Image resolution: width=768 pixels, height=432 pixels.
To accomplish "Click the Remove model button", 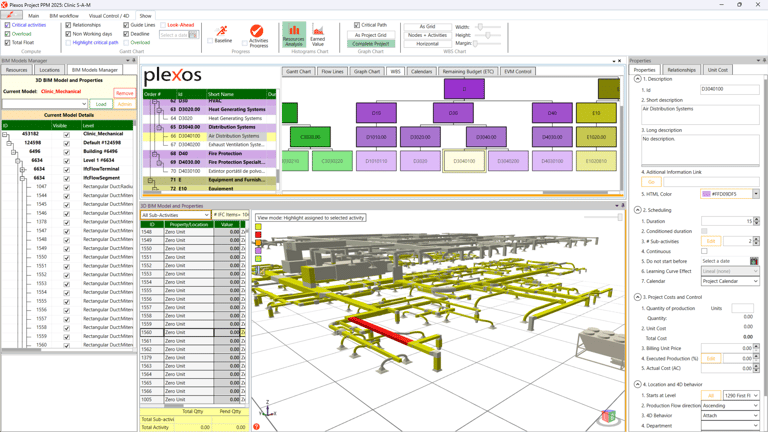I will click(124, 93).
